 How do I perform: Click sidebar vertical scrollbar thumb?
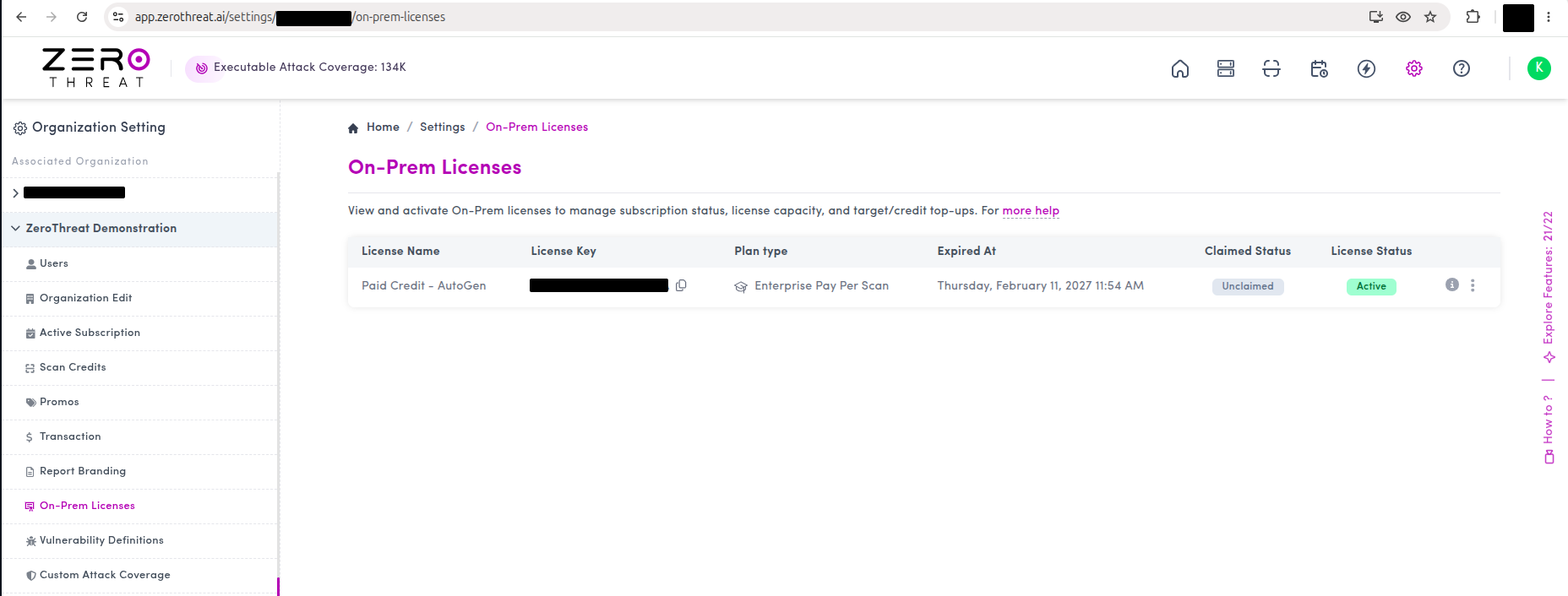pyautogui.click(x=278, y=587)
